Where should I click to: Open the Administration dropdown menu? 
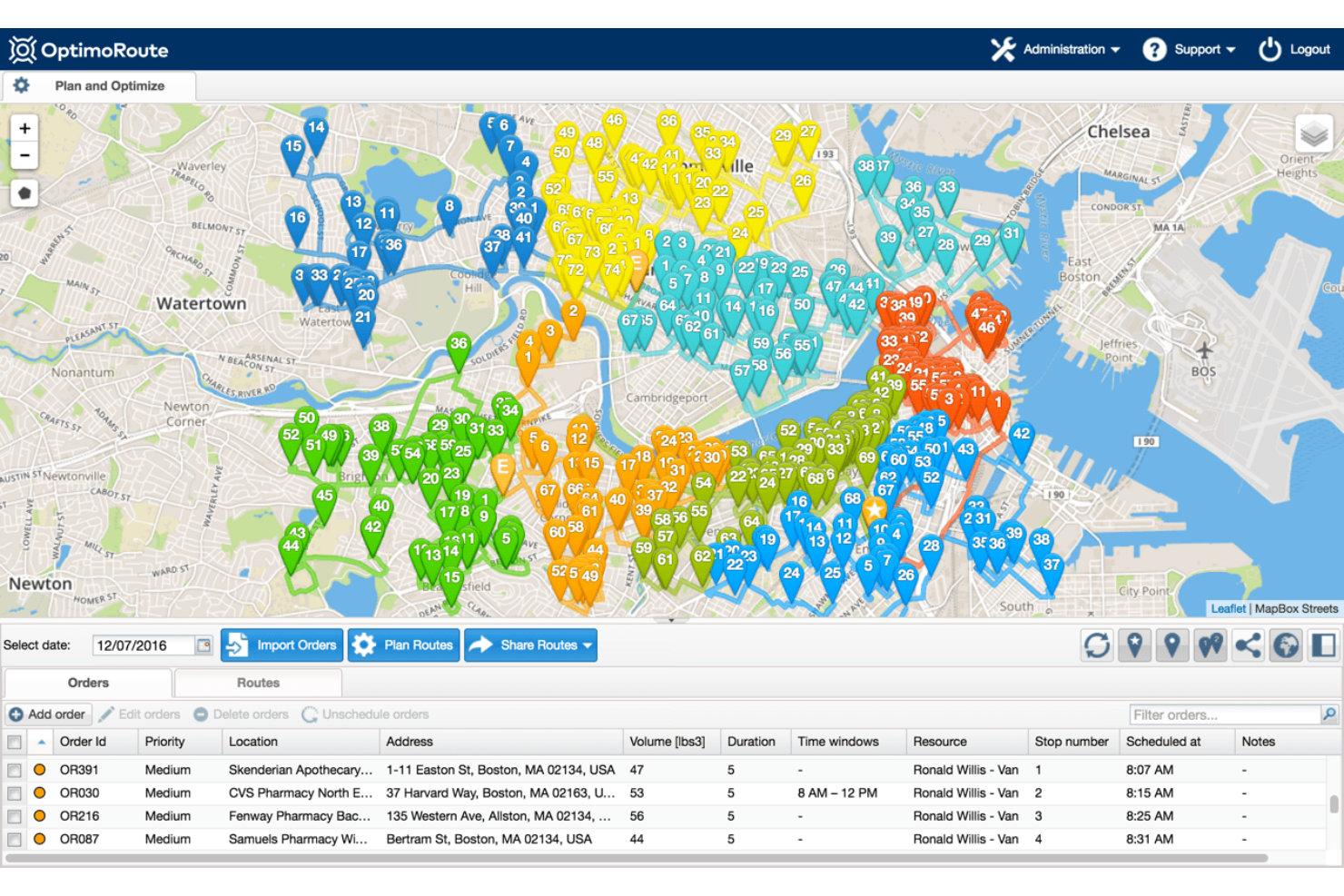click(1055, 49)
